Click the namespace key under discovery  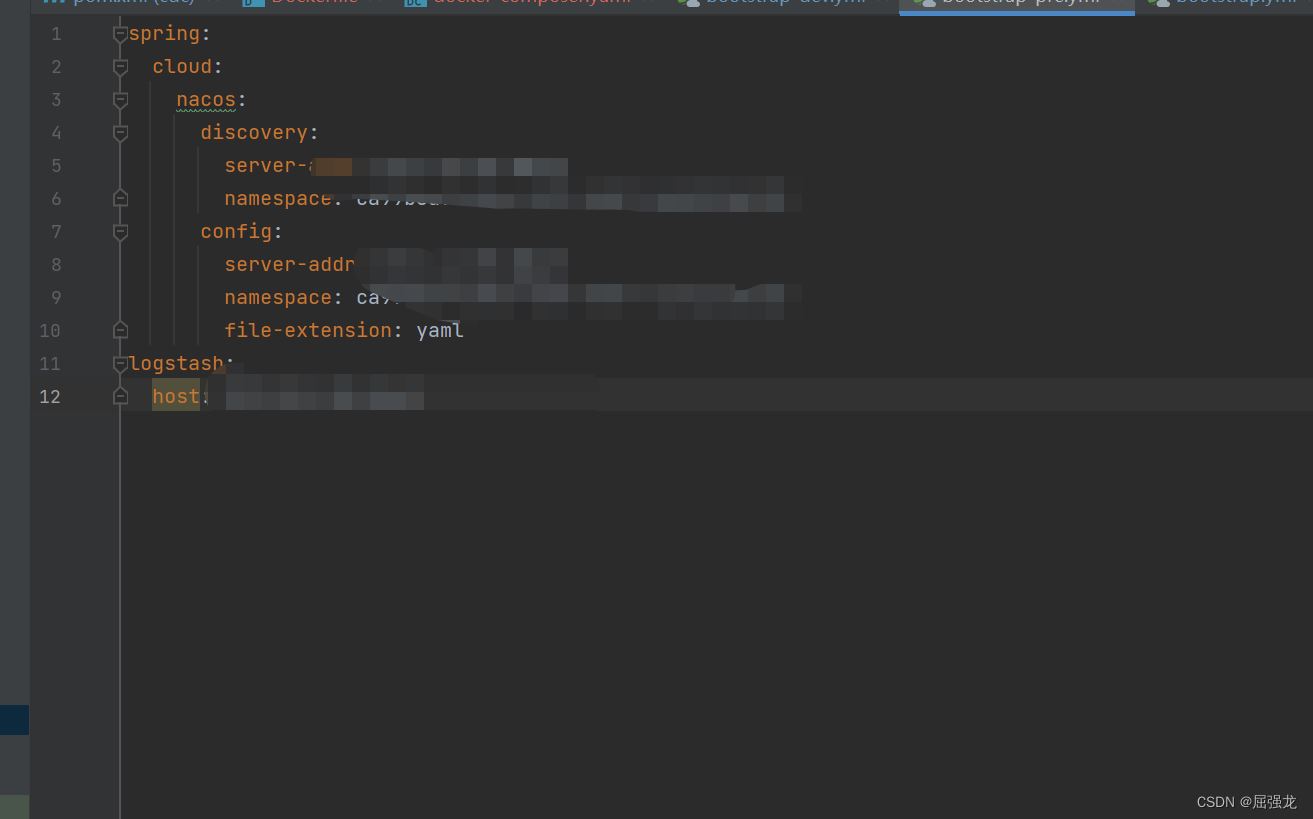click(278, 198)
